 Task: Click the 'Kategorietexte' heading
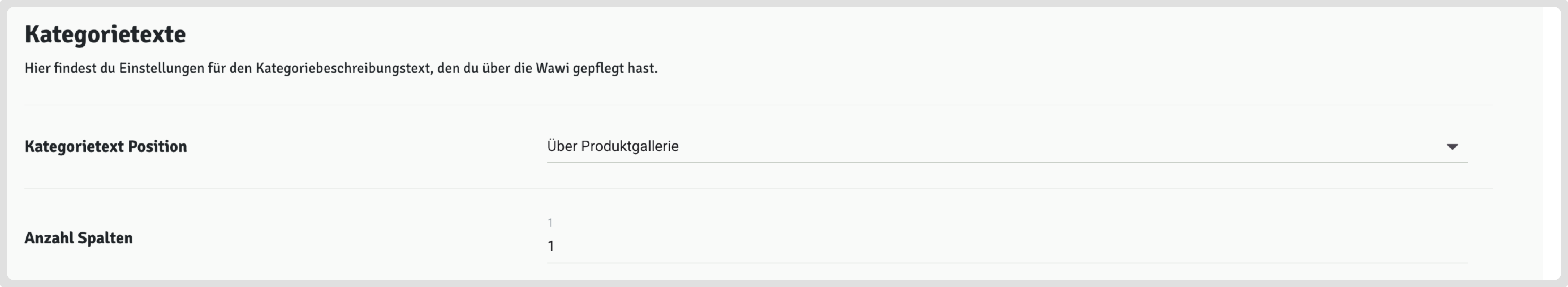pos(105,34)
